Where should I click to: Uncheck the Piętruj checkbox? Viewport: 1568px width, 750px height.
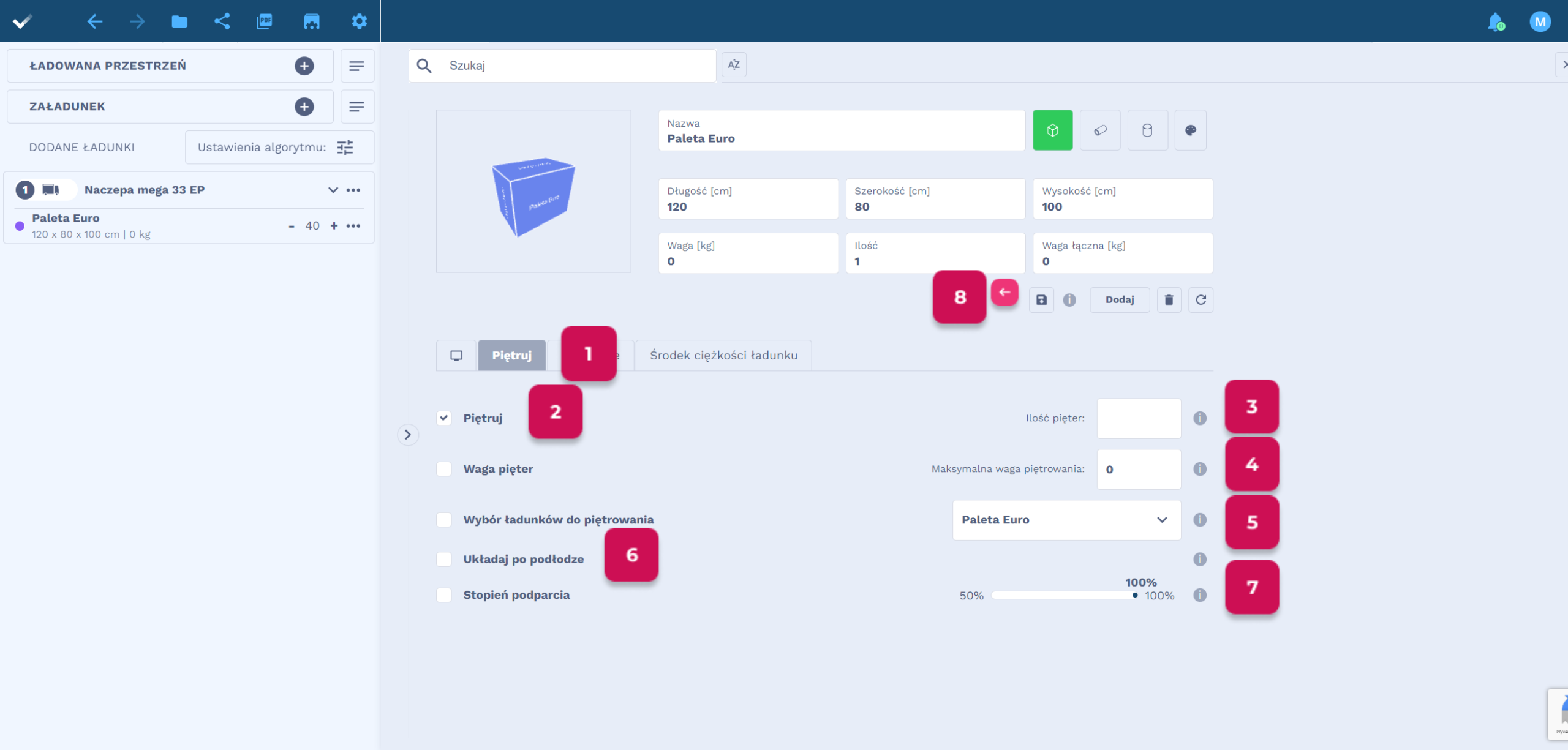[444, 418]
